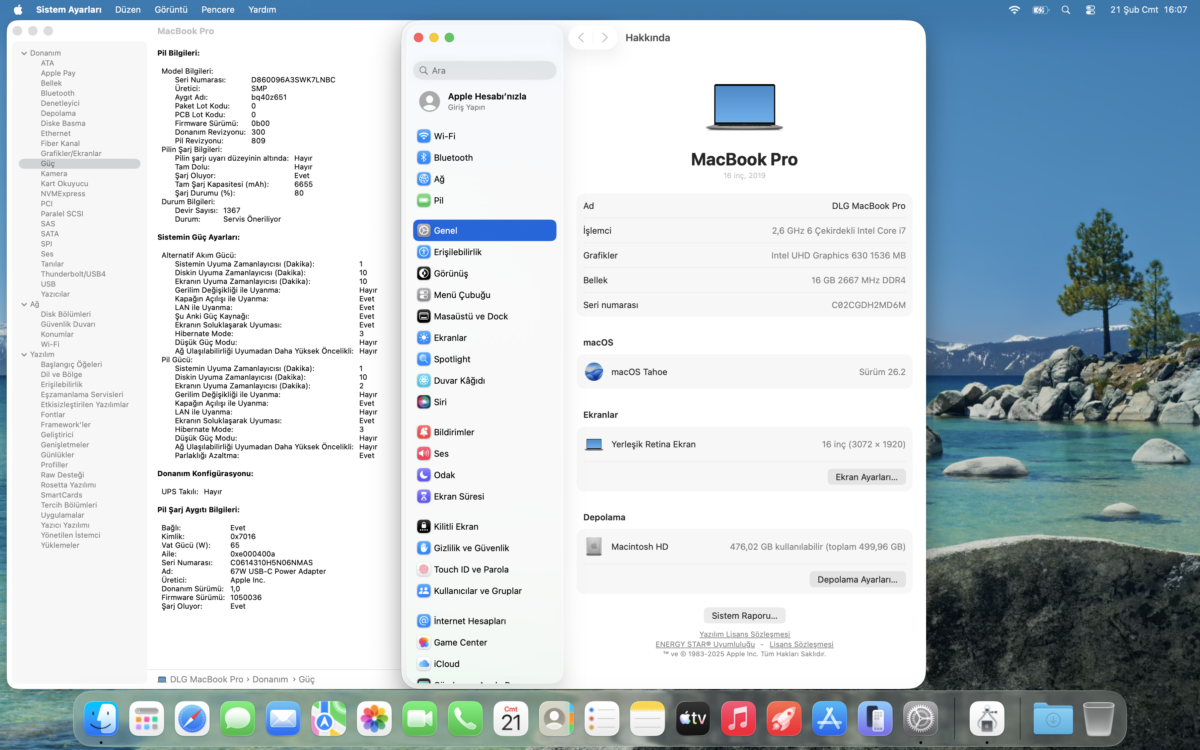
Task: Select Genel in the settings sidebar
Action: [484, 230]
